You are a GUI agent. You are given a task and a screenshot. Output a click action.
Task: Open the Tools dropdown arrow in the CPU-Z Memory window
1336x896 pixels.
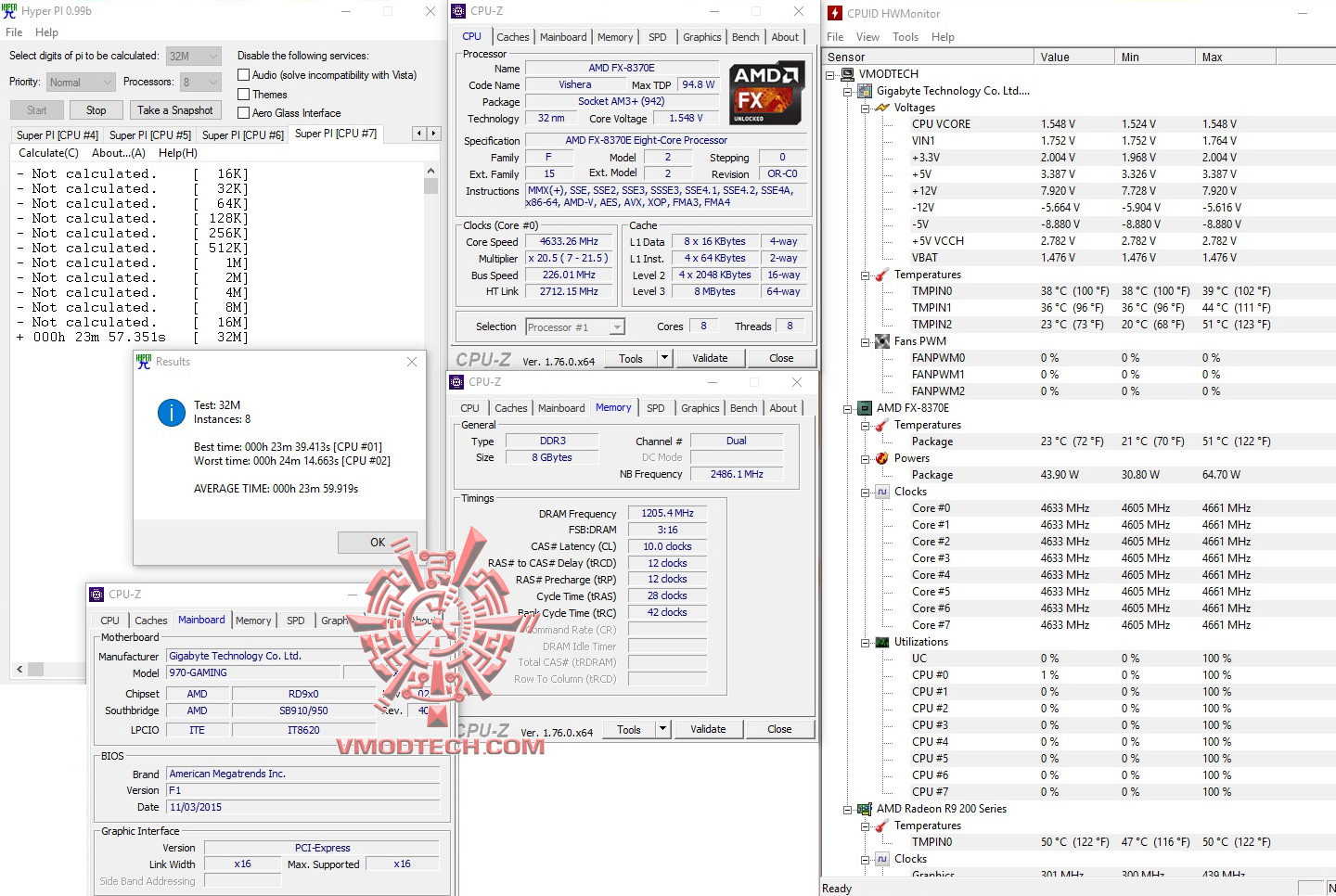(662, 729)
